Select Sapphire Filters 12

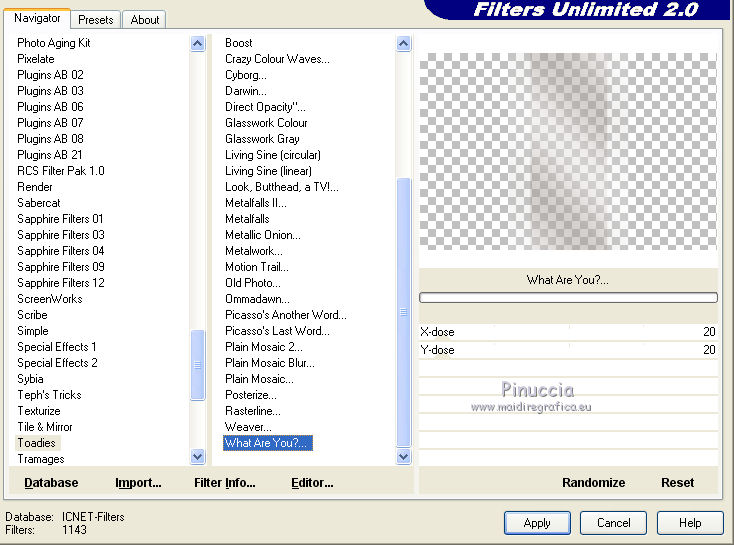60,283
